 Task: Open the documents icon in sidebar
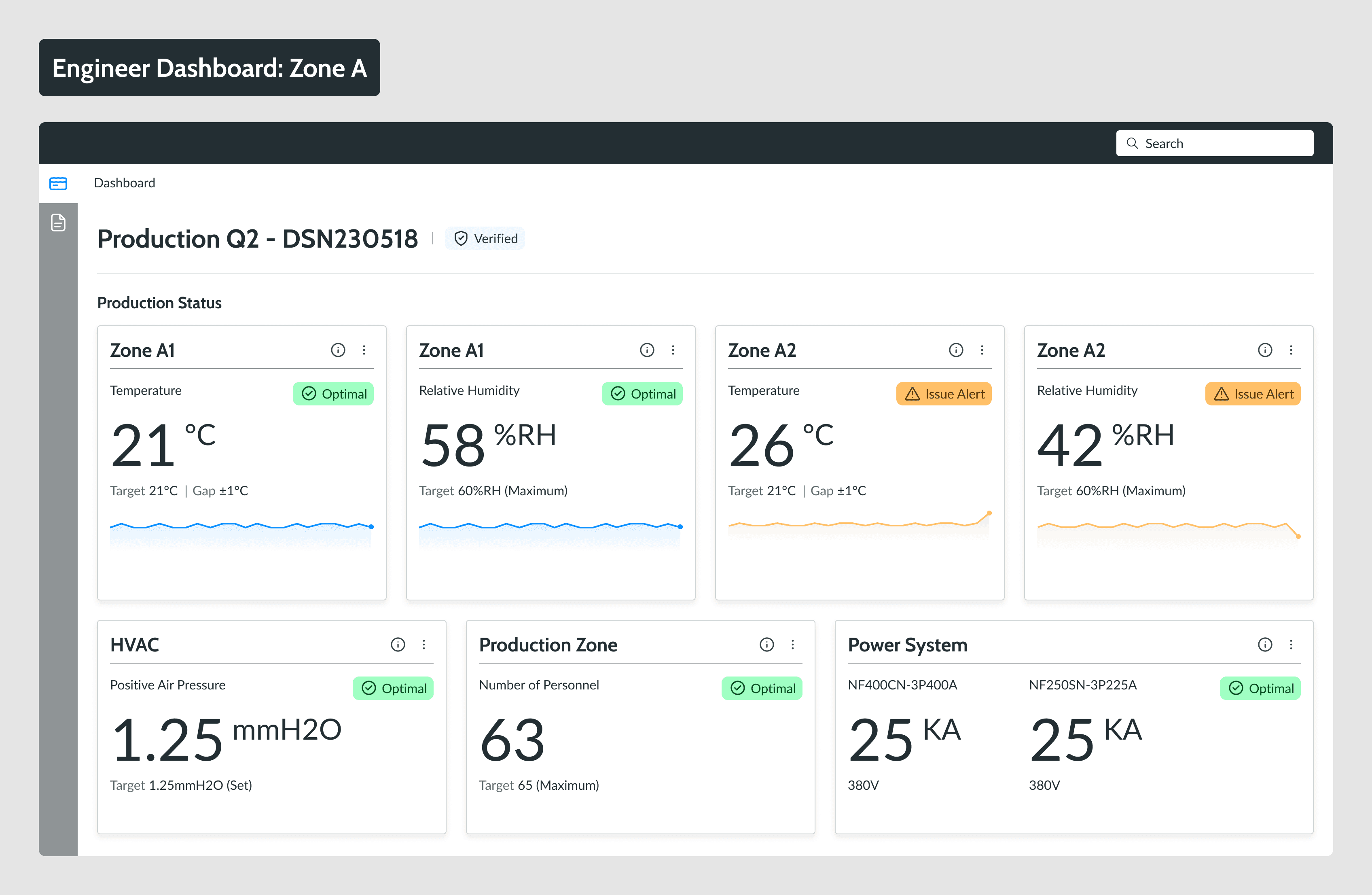click(58, 223)
